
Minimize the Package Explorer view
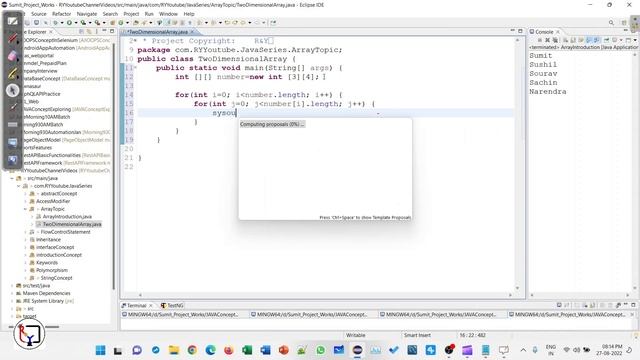[104, 31]
